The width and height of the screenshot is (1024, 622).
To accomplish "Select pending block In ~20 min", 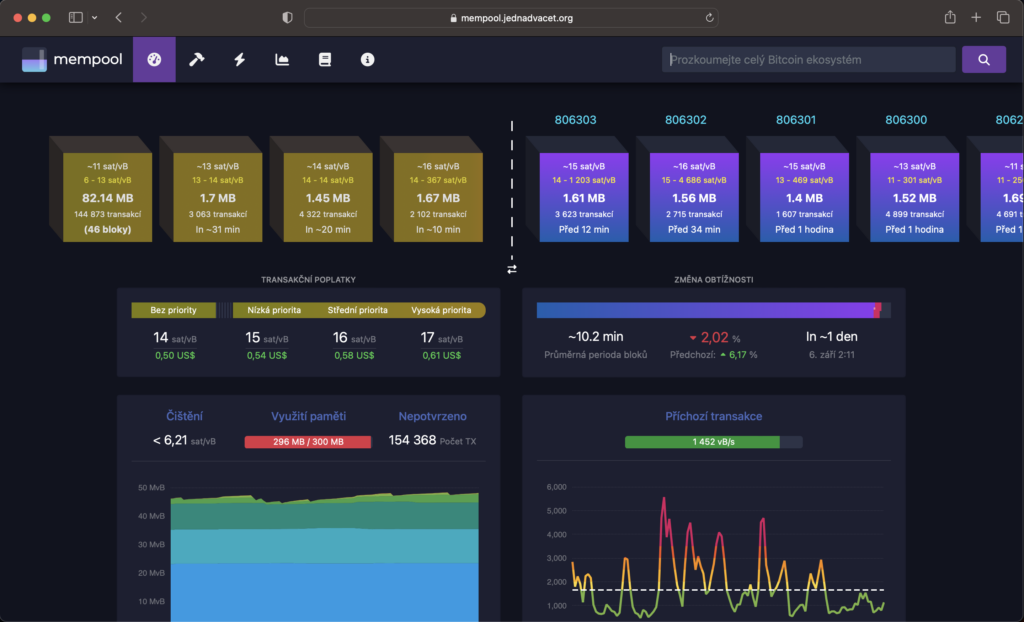I will 328,197.
